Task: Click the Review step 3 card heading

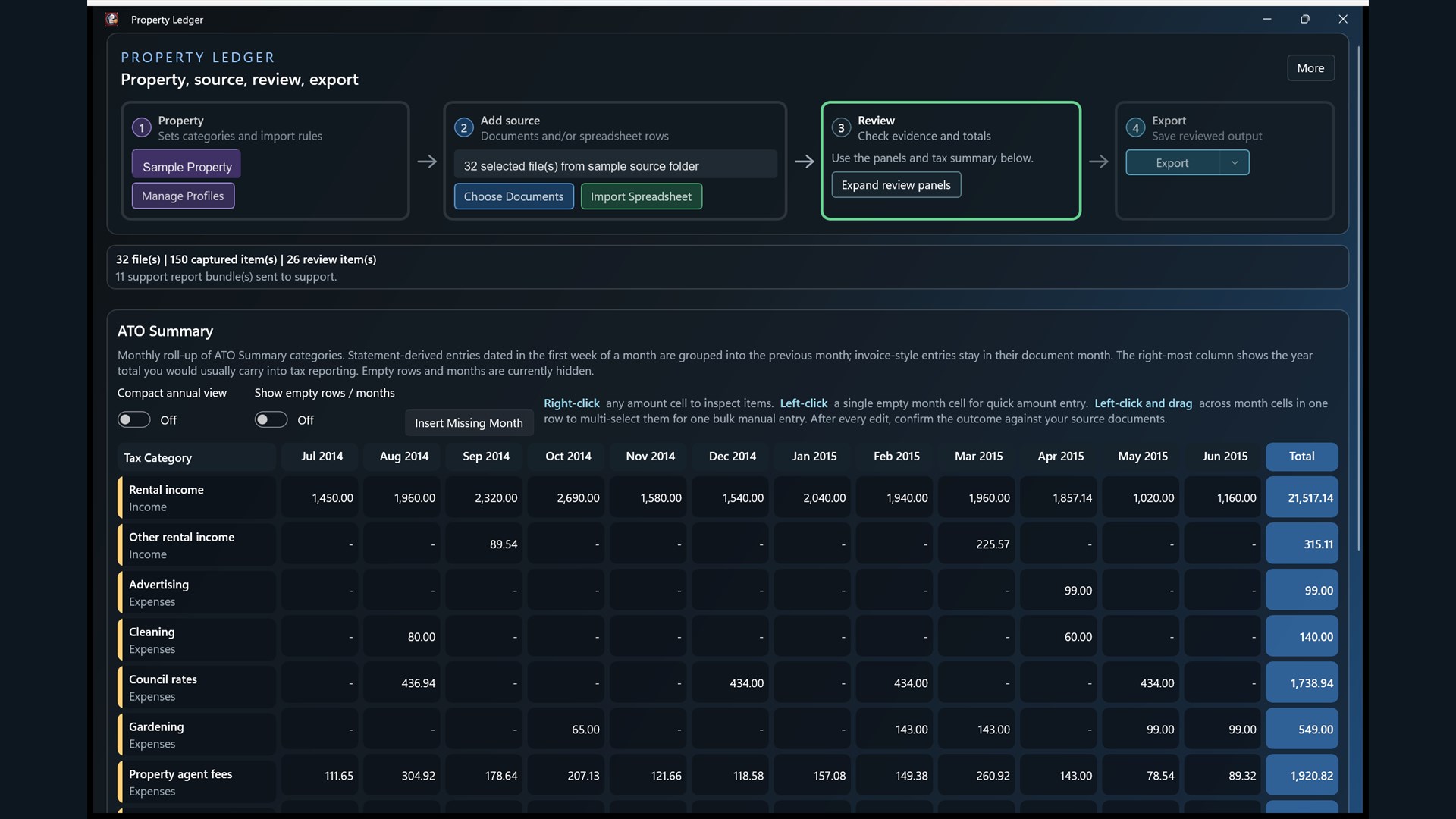Action: [x=876, y=121]
